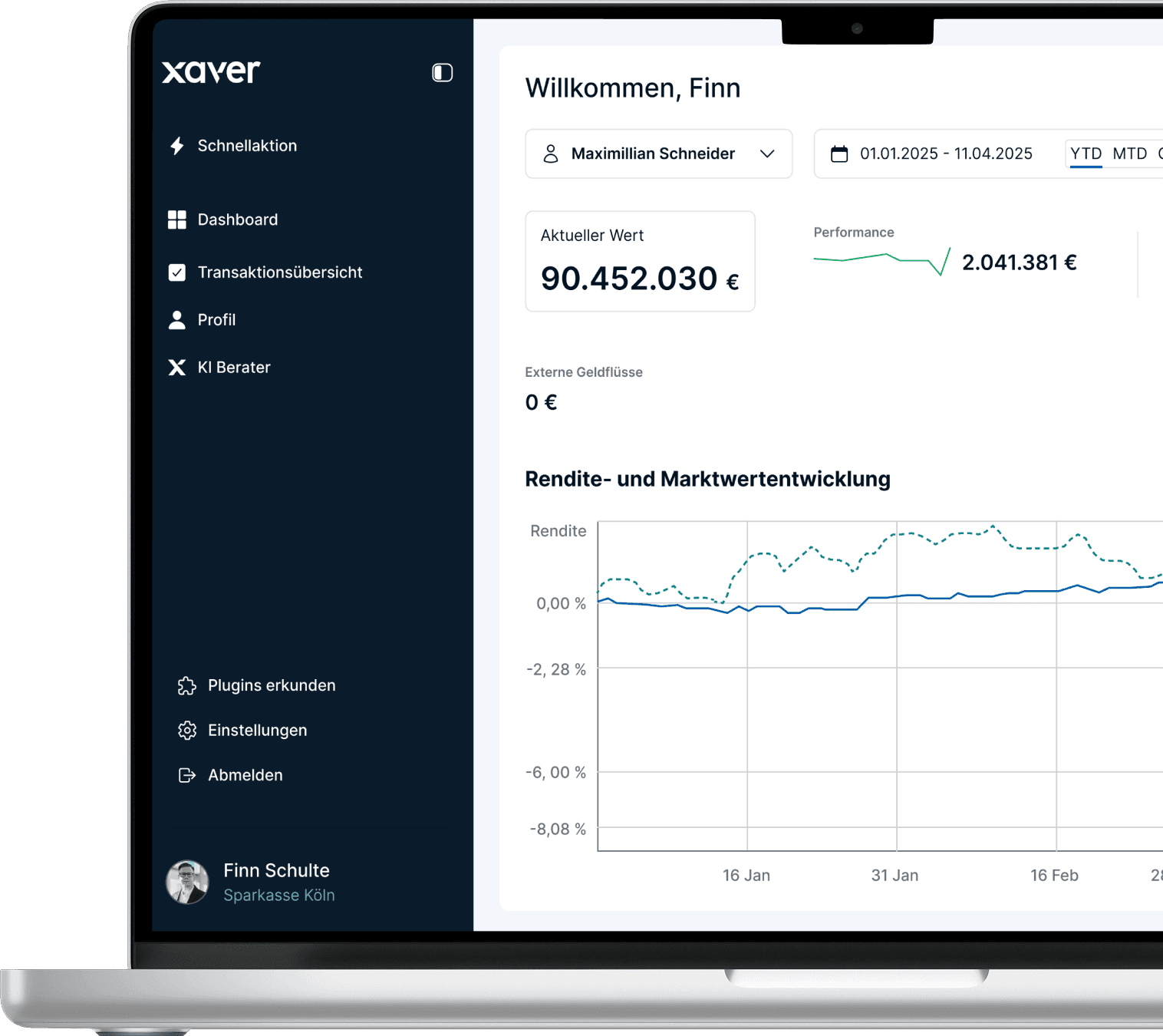Click the Performance label
The height and width of the screenshot is (1036, 1163).
point(854,233)
